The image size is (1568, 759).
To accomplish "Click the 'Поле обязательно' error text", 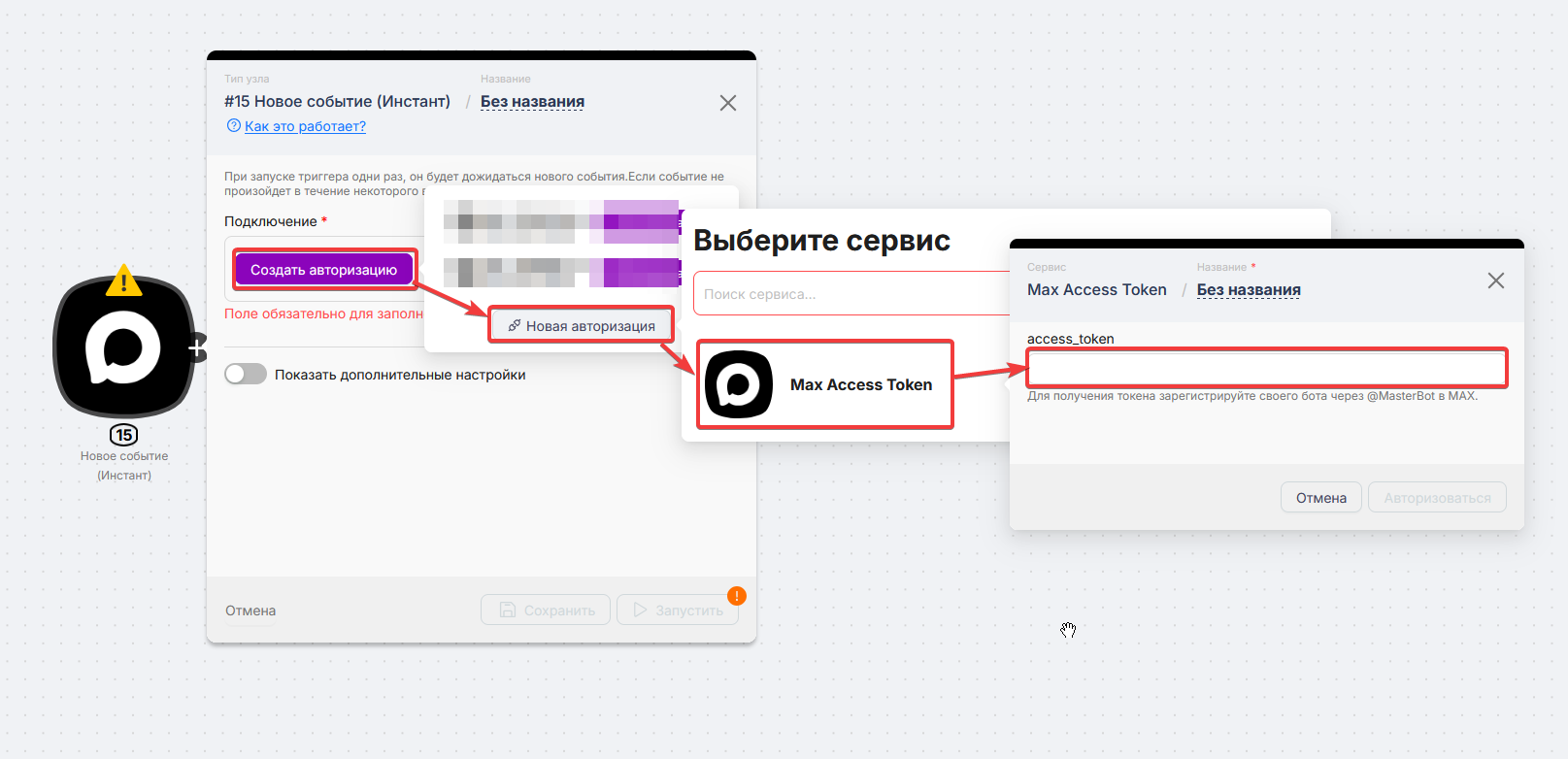I will pos(323,313).
